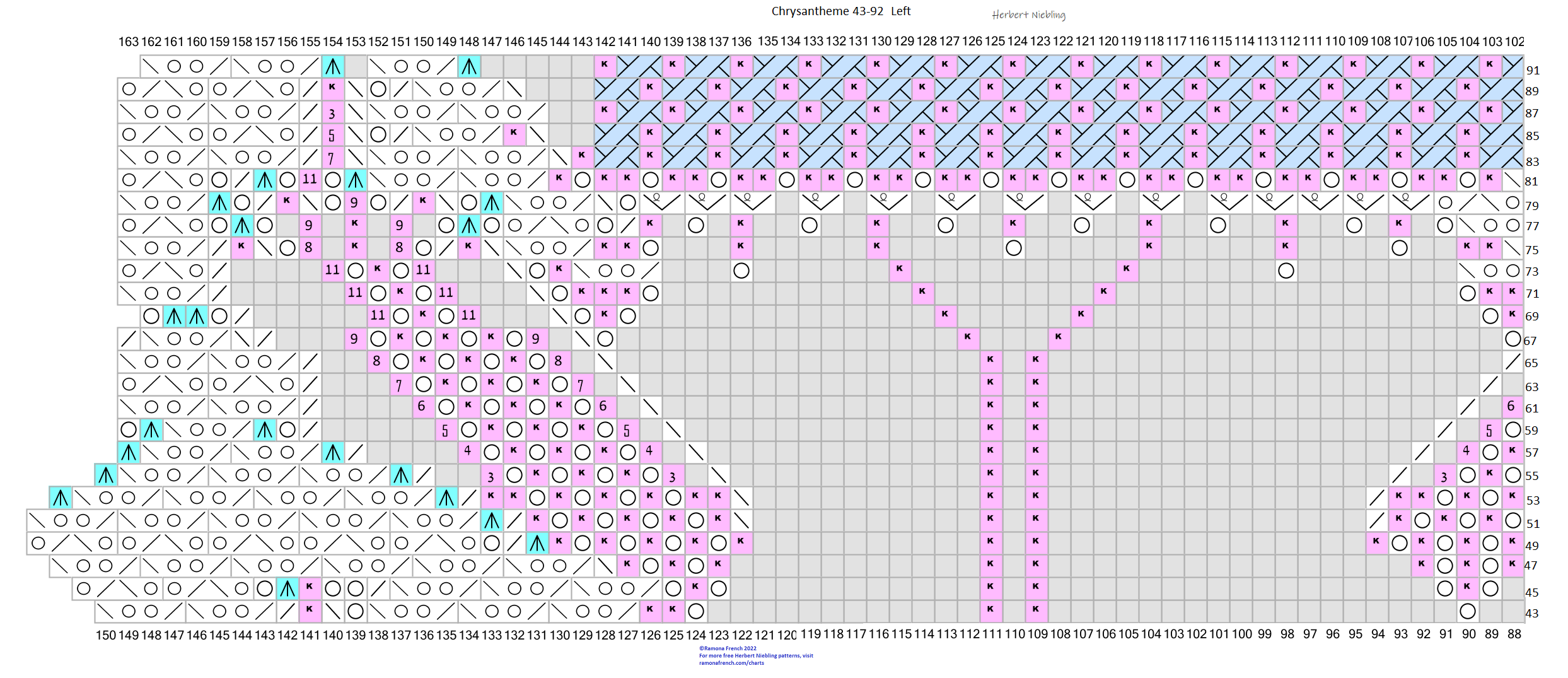The height and width of the screenshot is (678, 1568).
Task: Select the leftmost cyan decrease symbol in row 53
Action: (61, 498)
